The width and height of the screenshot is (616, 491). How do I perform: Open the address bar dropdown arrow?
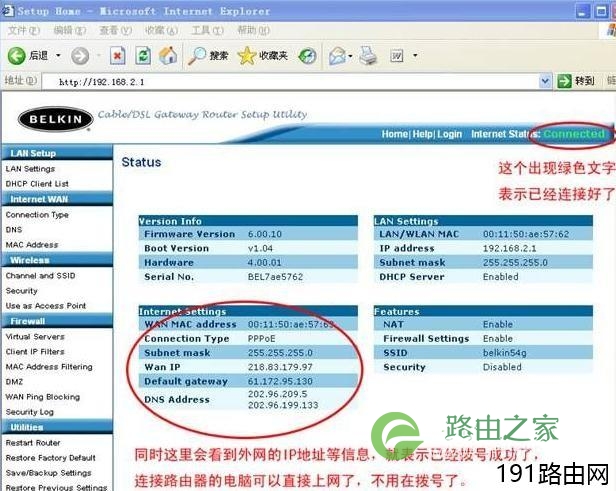click(x=545, y=81)
